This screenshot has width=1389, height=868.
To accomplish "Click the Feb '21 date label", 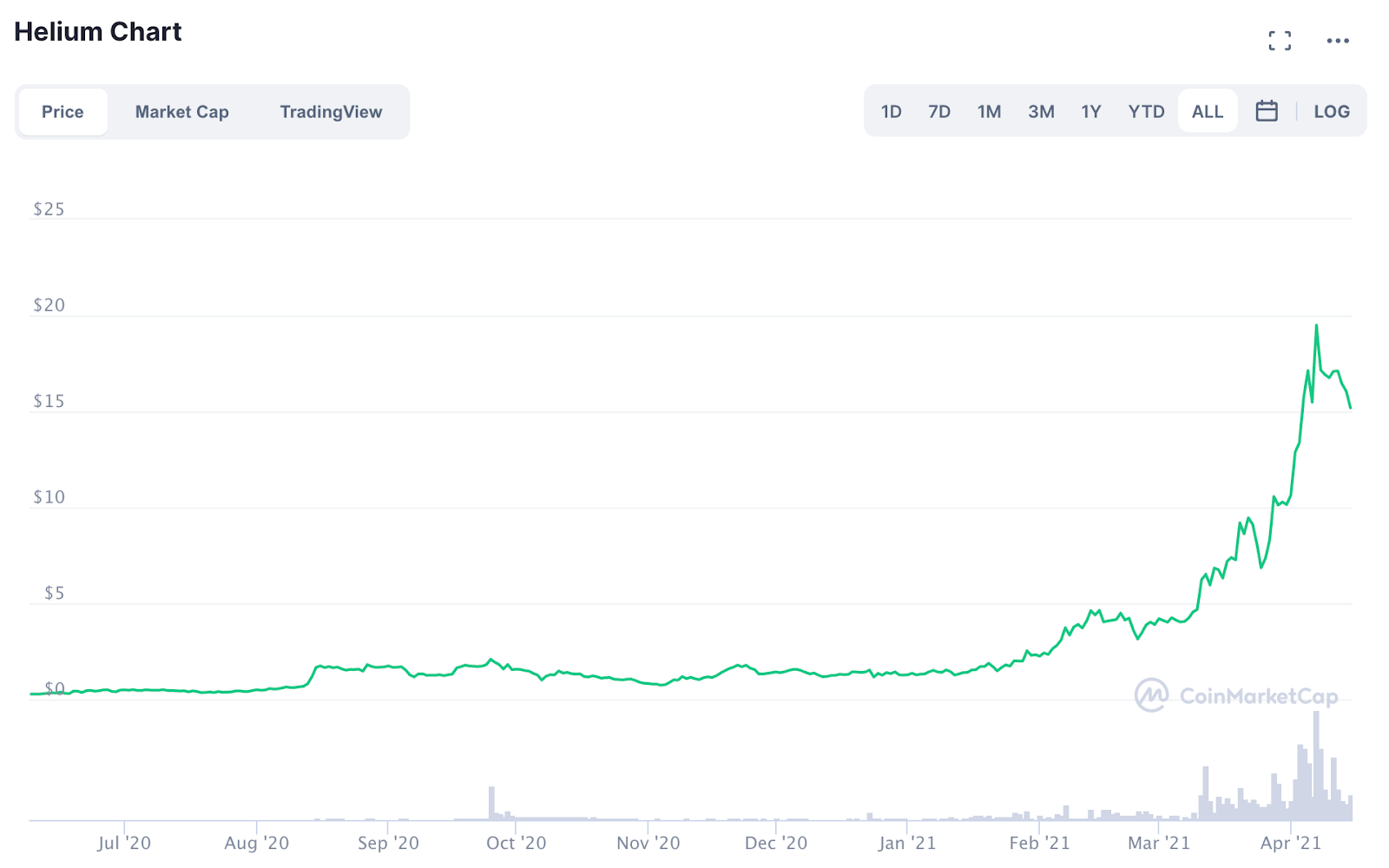I will 1039,843.
